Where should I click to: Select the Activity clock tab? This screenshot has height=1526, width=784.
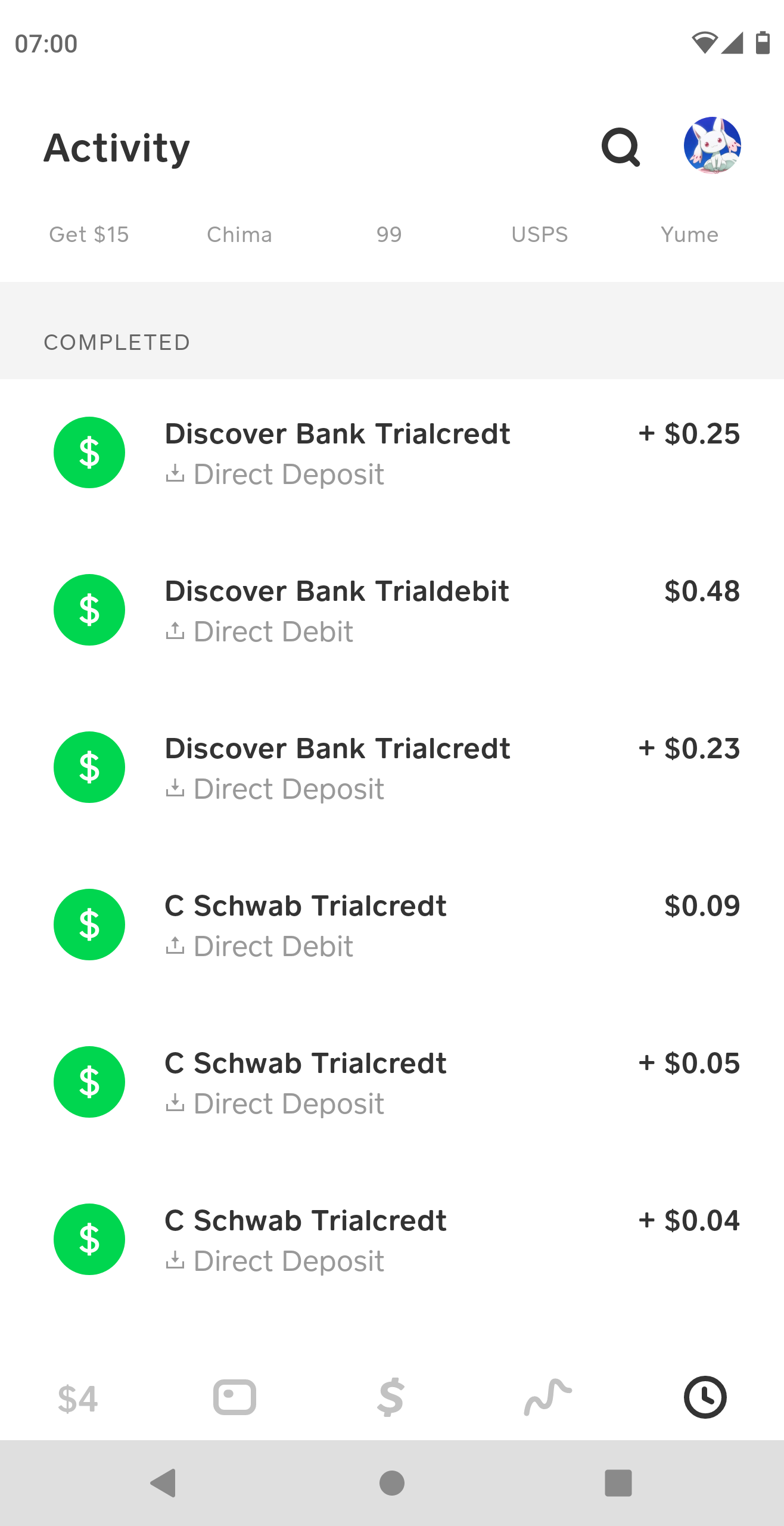(x=705, y=1397)
